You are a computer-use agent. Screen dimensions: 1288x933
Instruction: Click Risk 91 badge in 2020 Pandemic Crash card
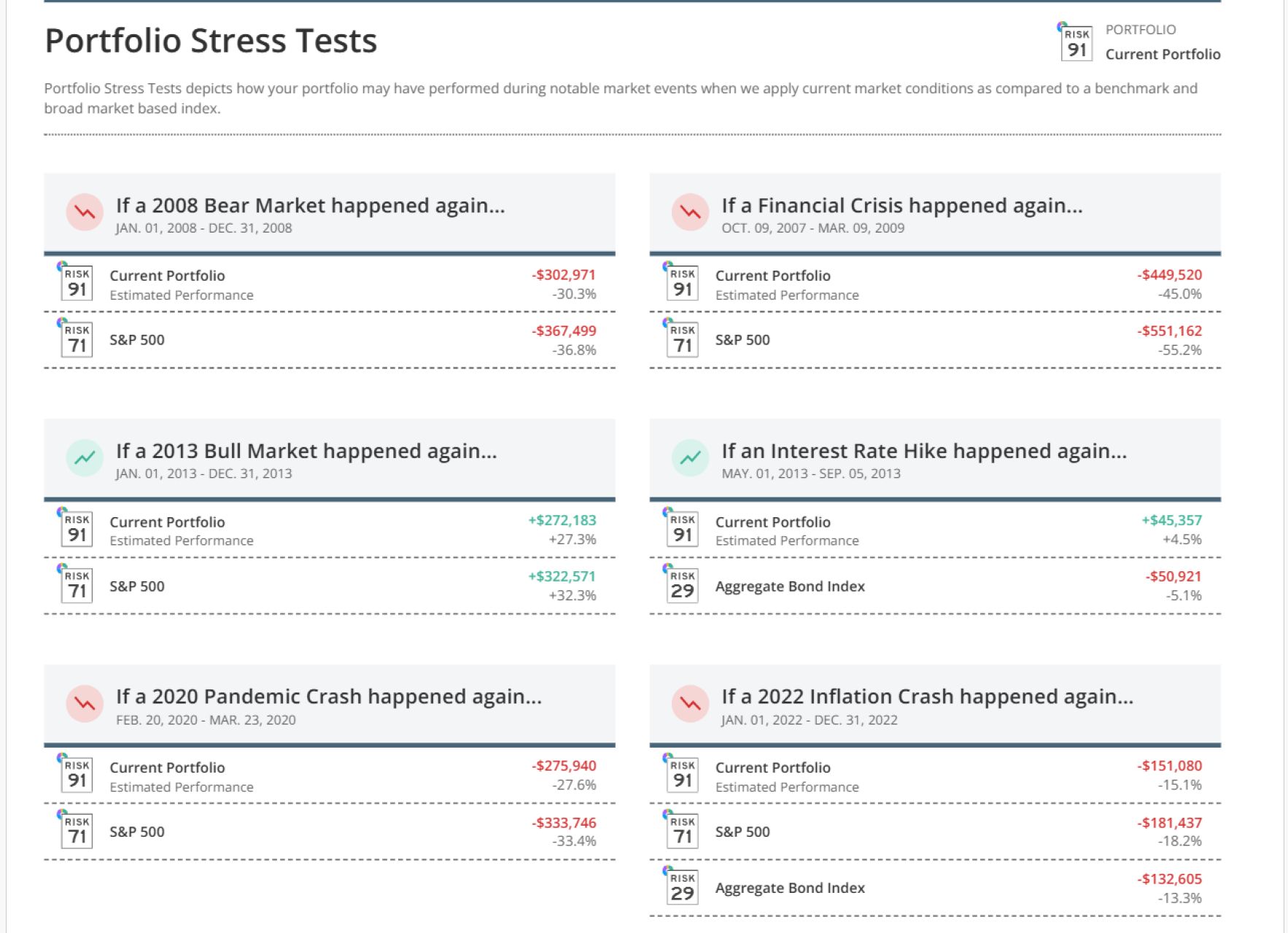pos(77,775)
